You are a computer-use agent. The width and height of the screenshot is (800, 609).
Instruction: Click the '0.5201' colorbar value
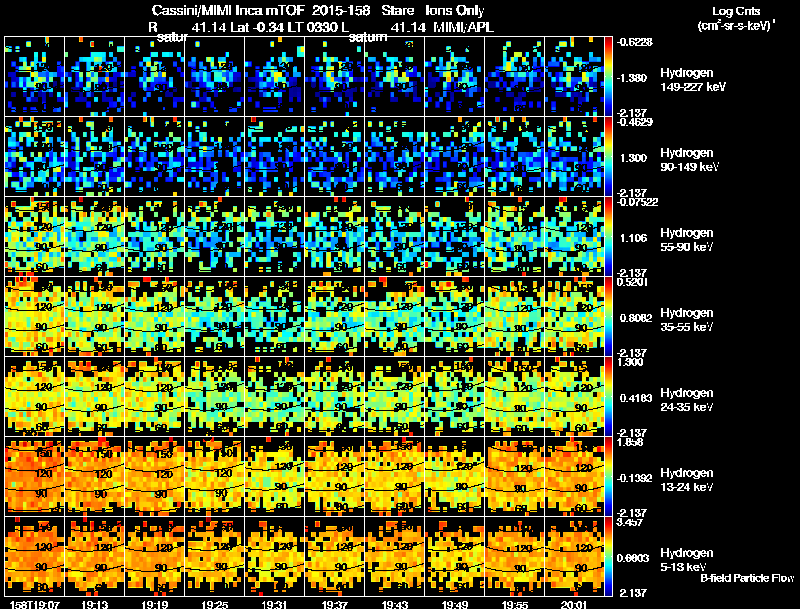(633, 283)
